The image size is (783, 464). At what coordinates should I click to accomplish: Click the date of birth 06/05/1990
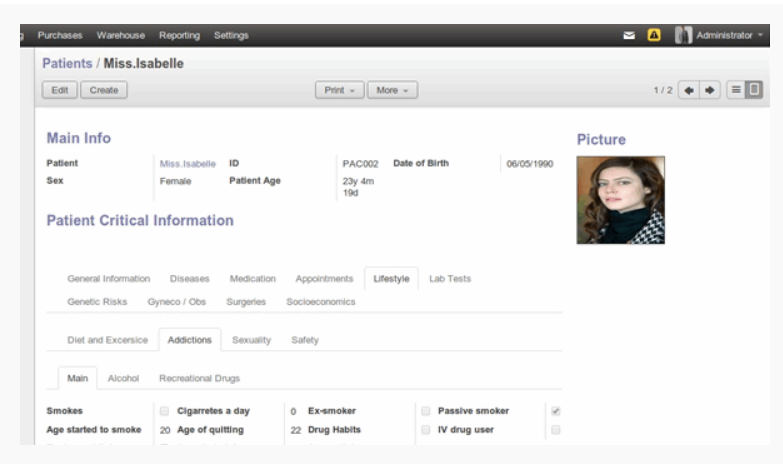[x=530, y=164]
